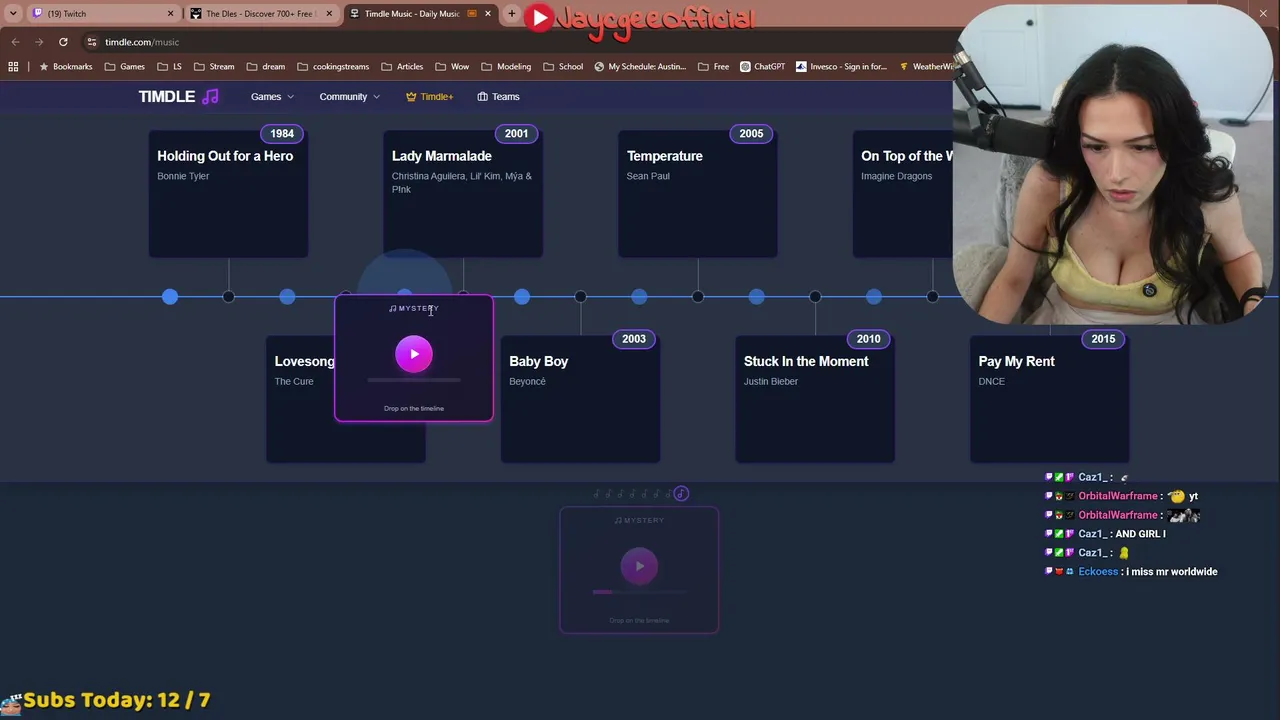This screenshot has height=720, width=1280.
Task: Expand the Games dropdown menu
Action: pos(272,96)
